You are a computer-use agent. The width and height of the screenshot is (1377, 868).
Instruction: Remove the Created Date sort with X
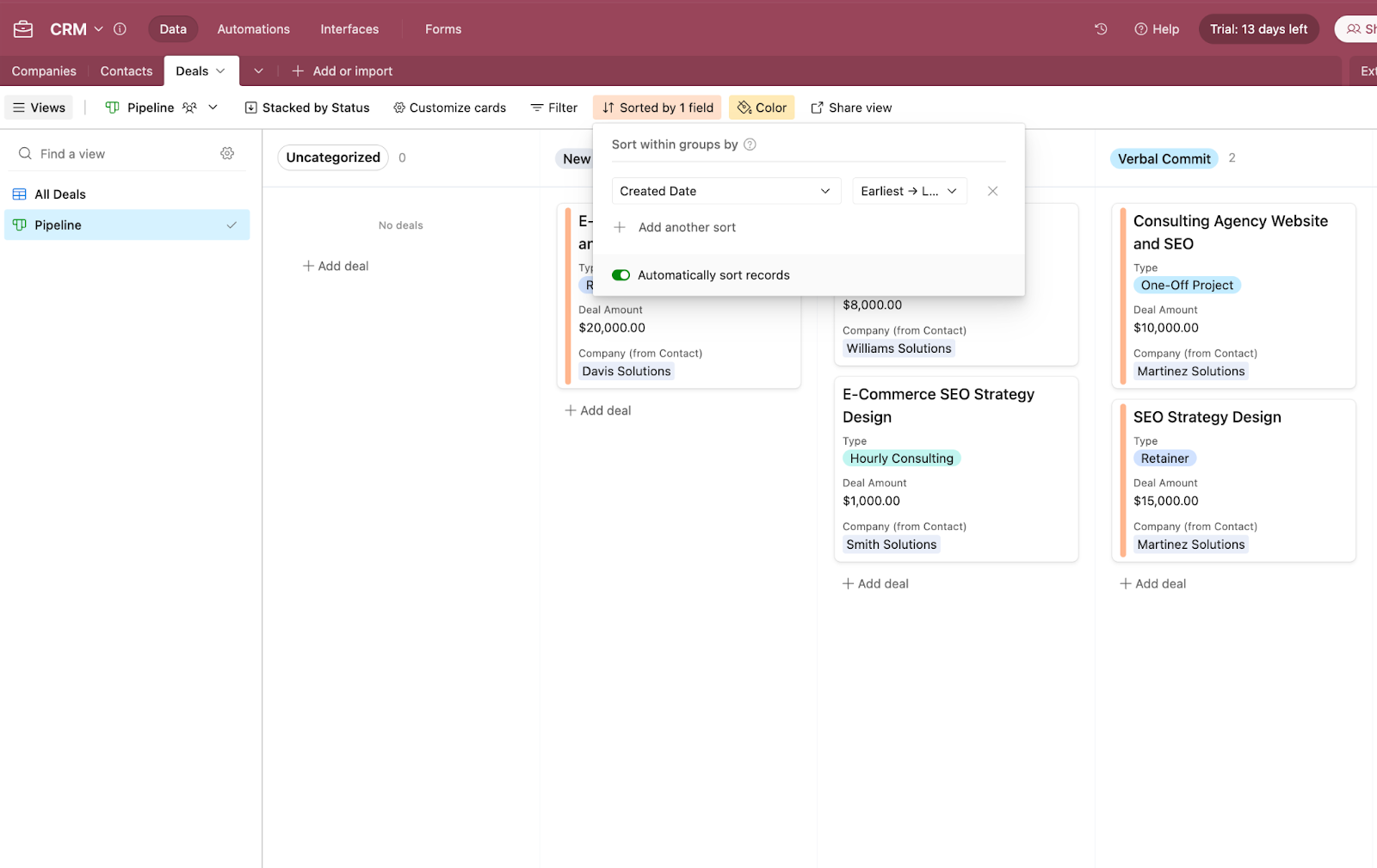[992, 191]
